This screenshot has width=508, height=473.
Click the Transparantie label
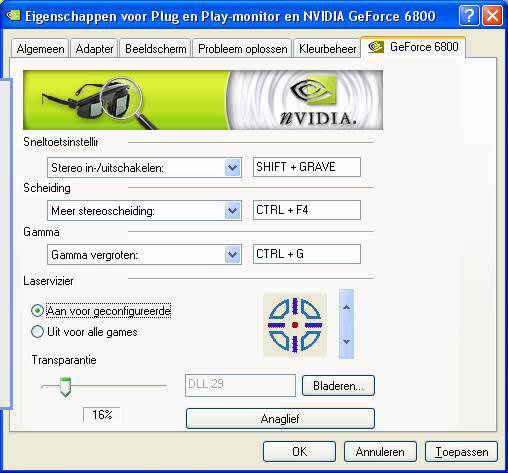point(64,360)
